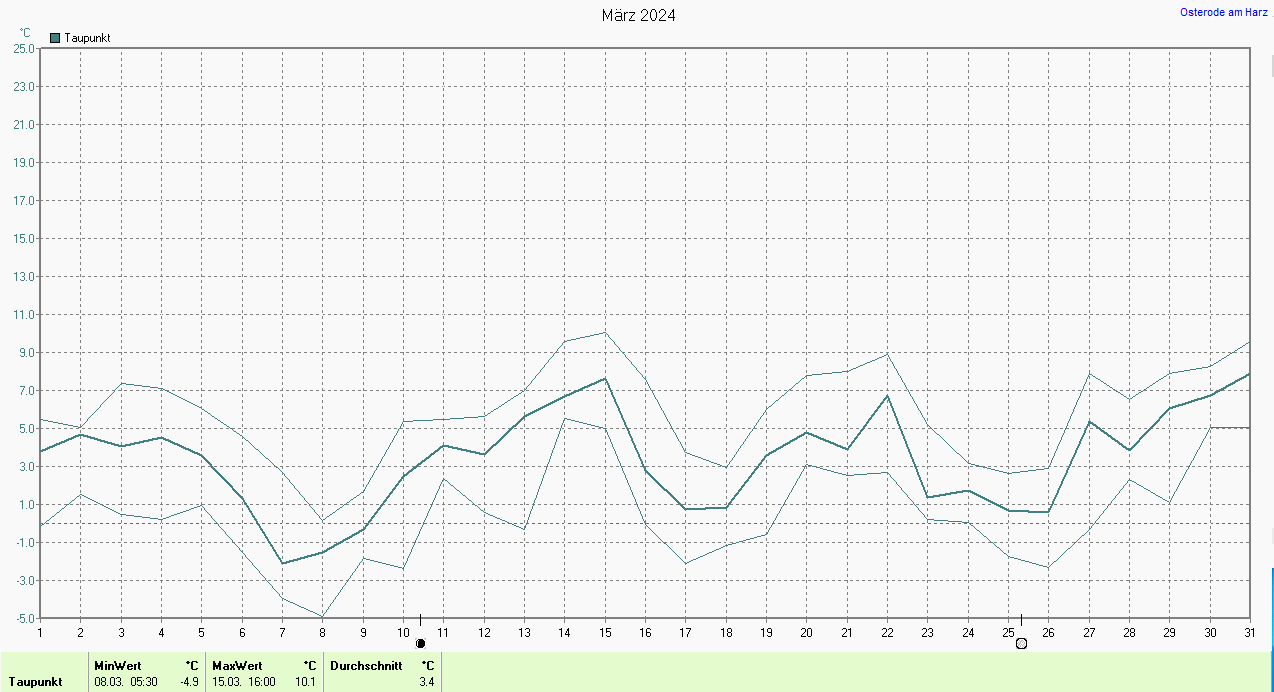
Task: Click the average value 3.4
Action: (x=426, y=682)
